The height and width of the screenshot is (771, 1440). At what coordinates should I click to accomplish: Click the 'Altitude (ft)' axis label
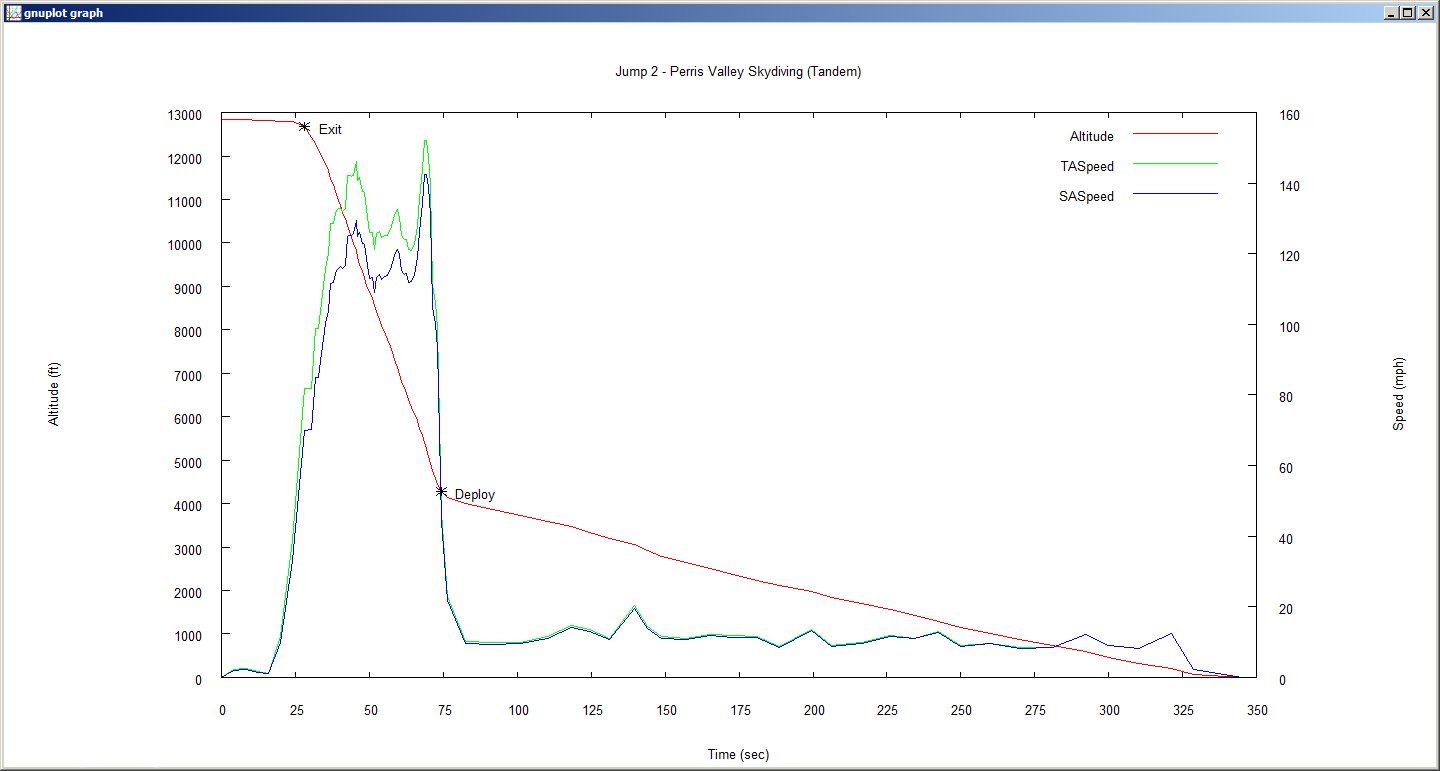click(x=54, y=394)
